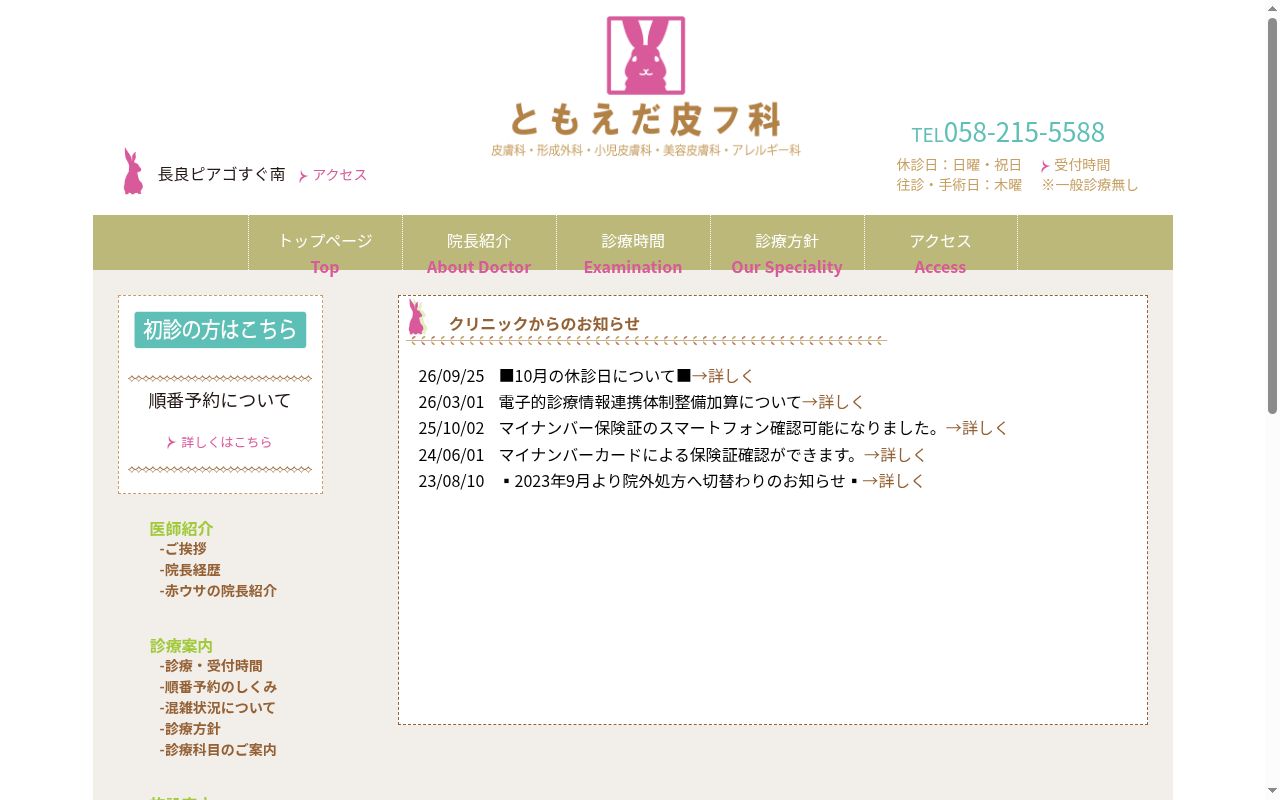Open 詳しくはこちら under 順番予約について

pyautogui.click(x=220, y=442)
